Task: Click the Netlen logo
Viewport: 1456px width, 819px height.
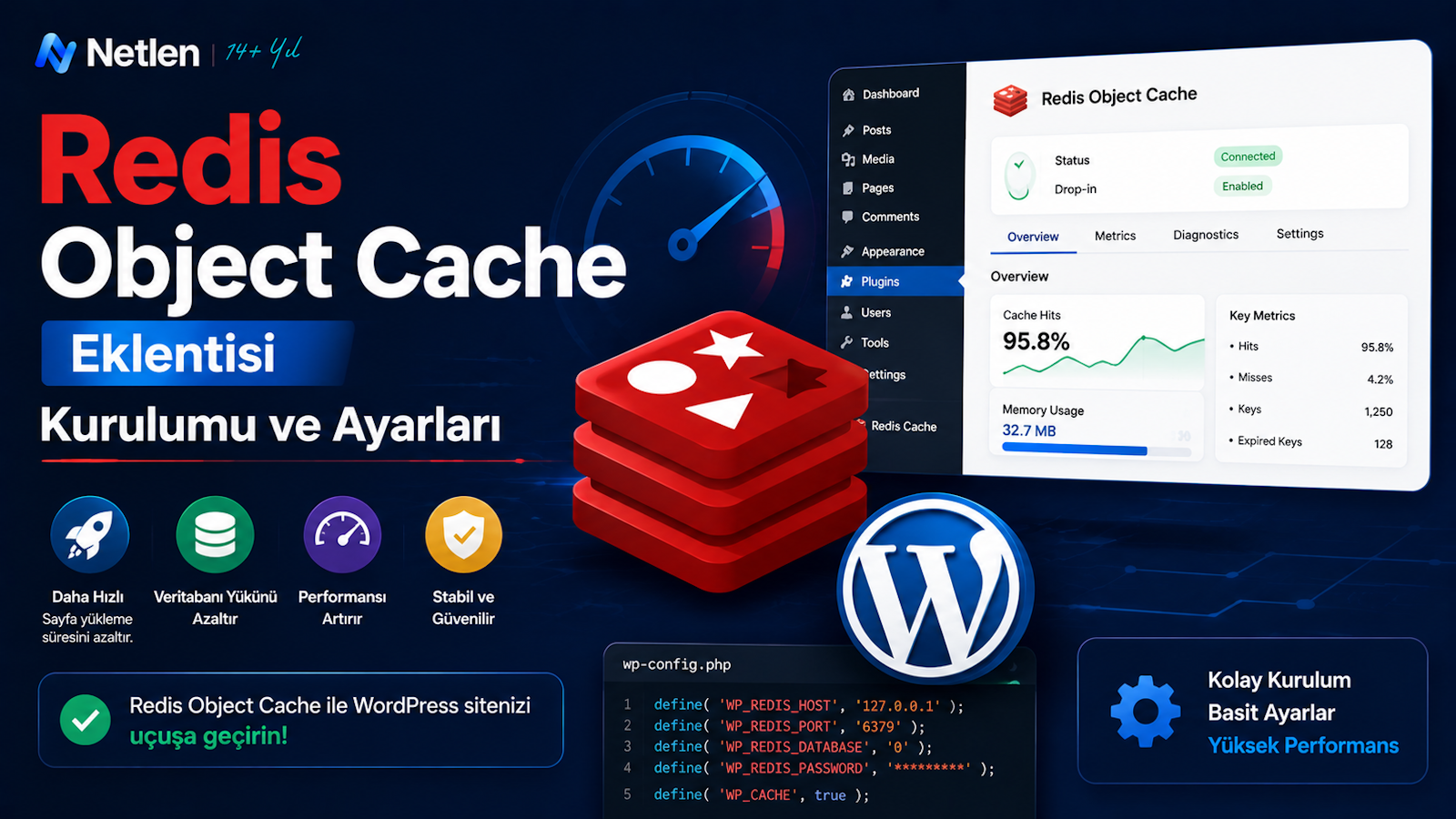Action: [x=117, y=53]
